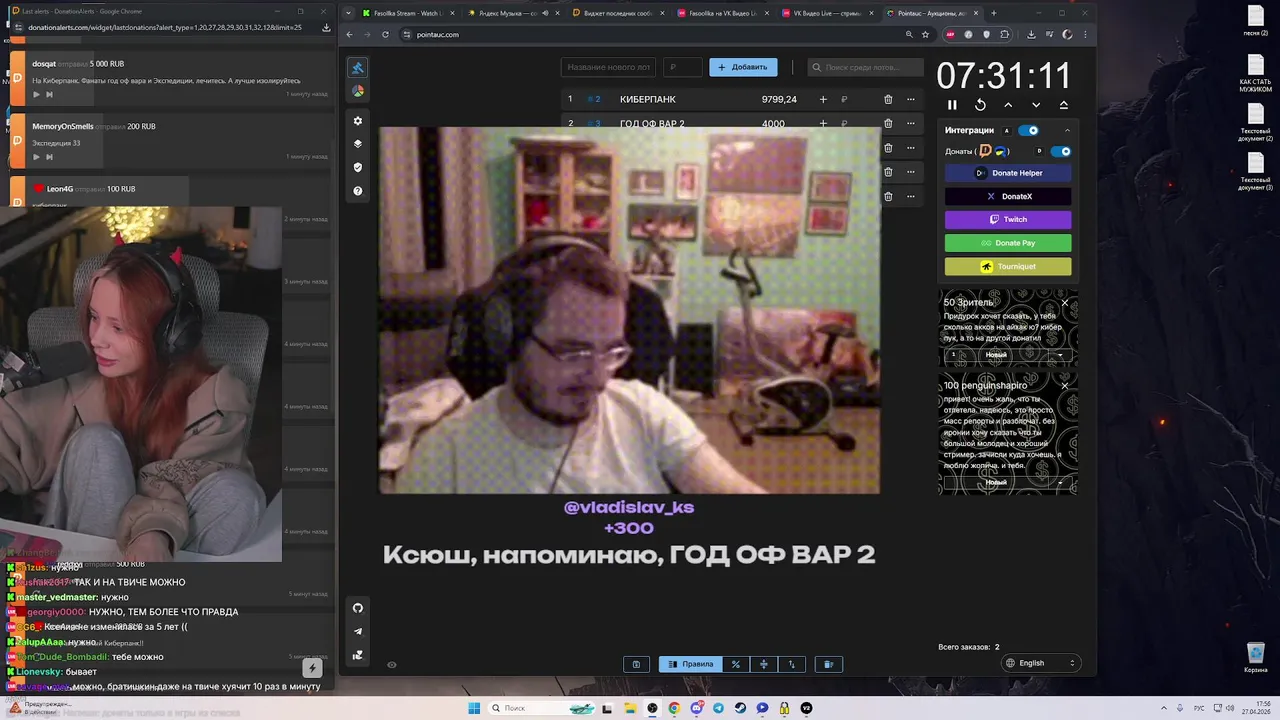
Task: Bookmark the page with star icon
Action: [x=925, y=34]
